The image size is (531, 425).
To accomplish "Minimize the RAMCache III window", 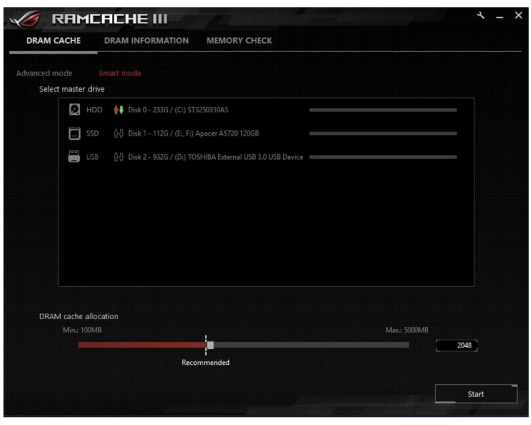I will pyautogui.click(x=500, y=16).
